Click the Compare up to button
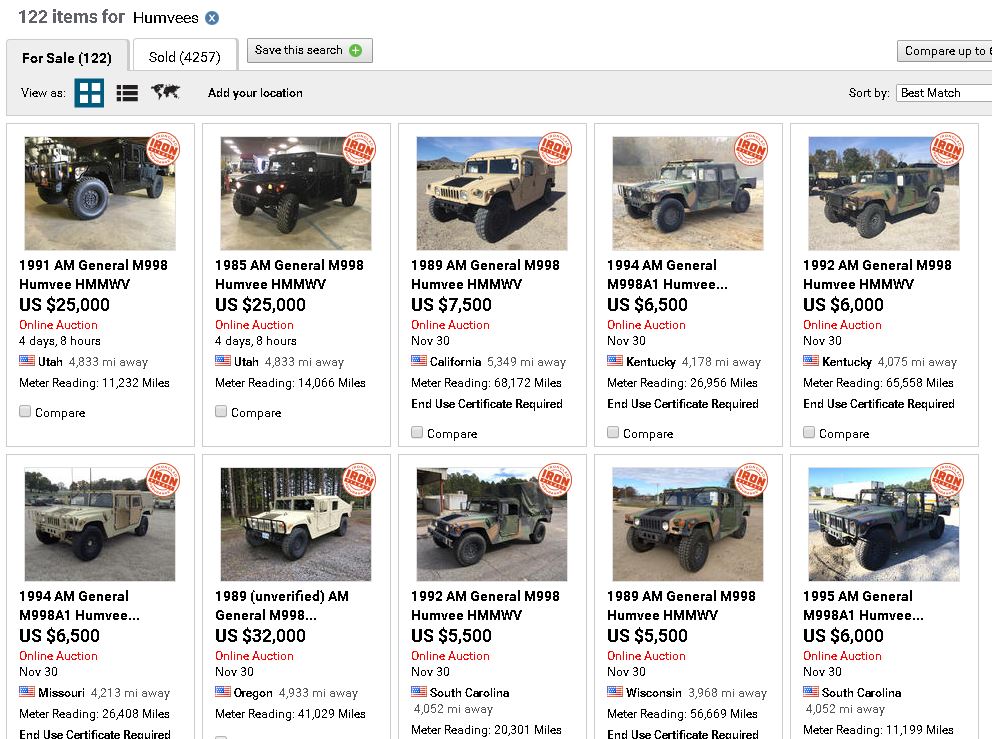 (x=945, y=51)
